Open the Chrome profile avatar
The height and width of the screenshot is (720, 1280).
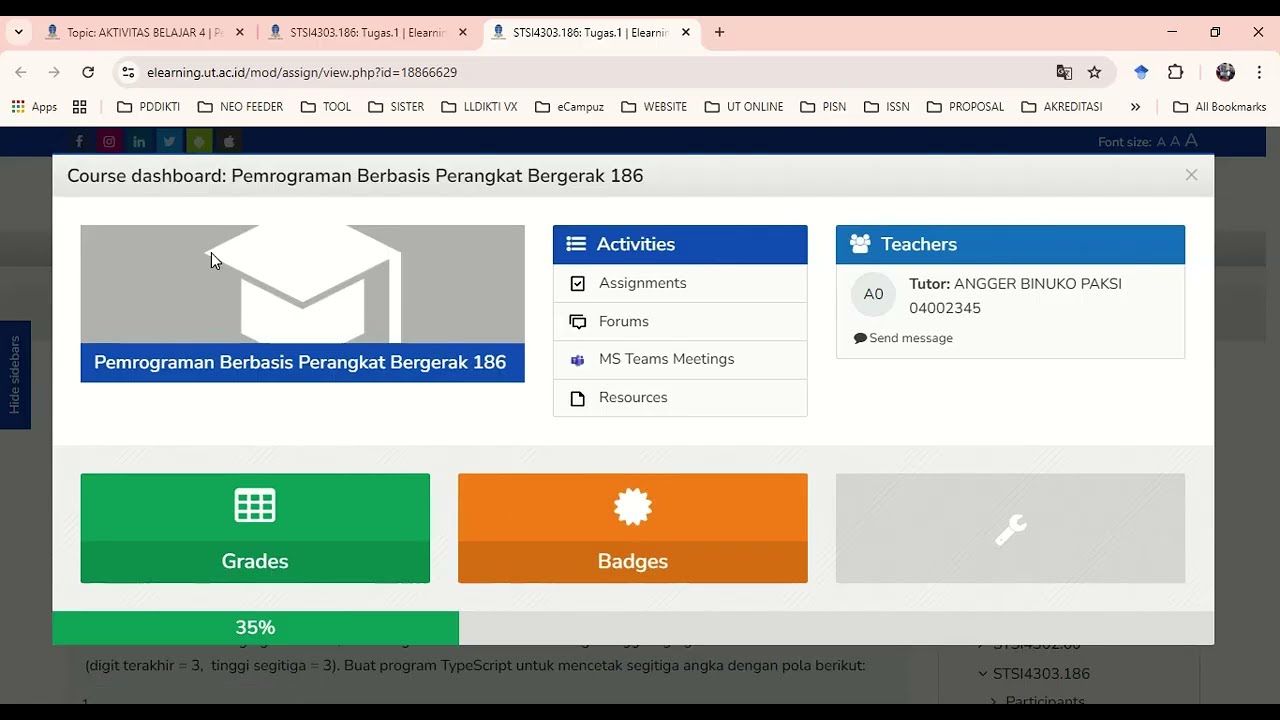tap(1225, 72)
